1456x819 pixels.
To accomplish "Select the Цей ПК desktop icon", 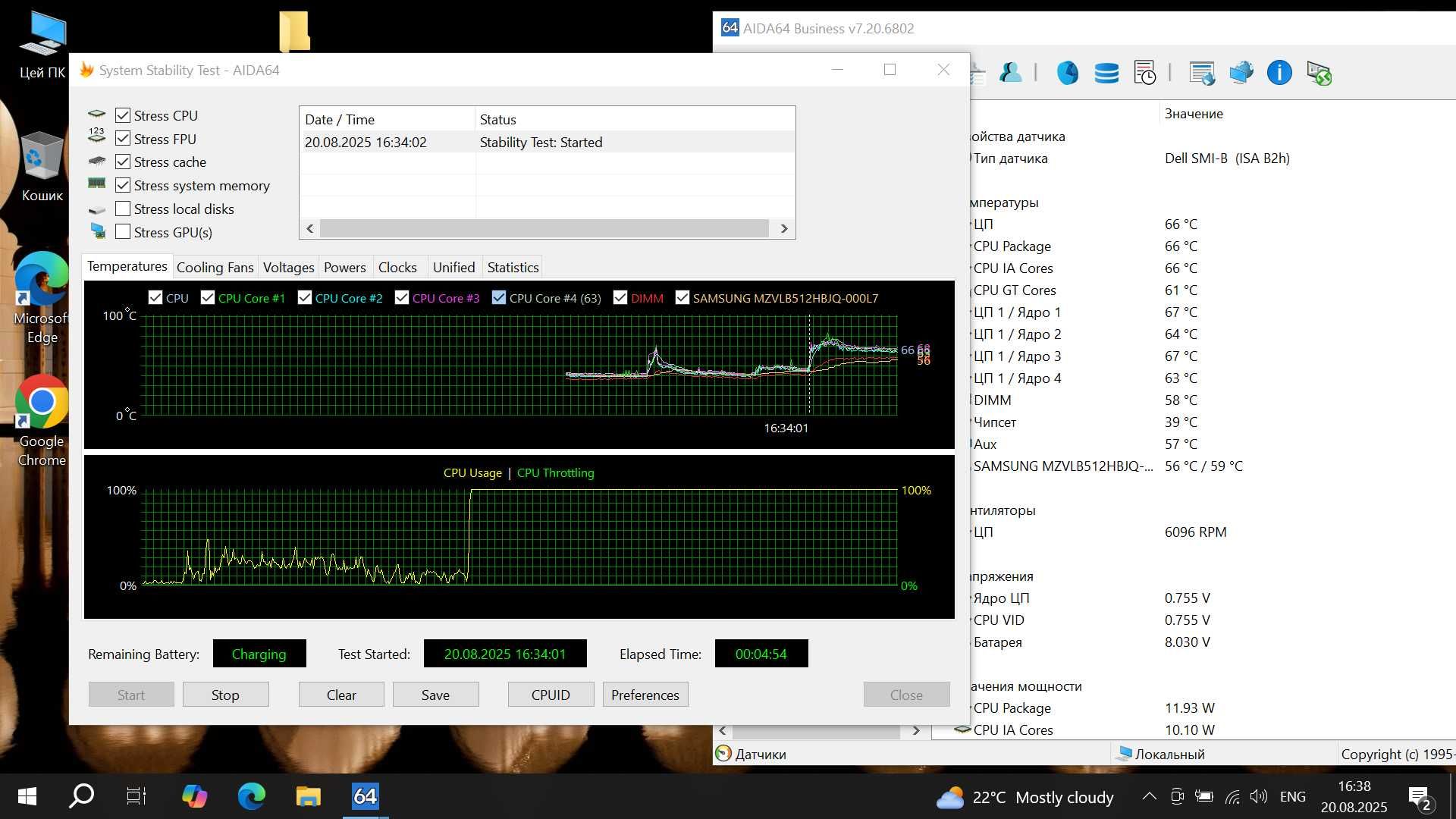I will click(x=42, y=45).
